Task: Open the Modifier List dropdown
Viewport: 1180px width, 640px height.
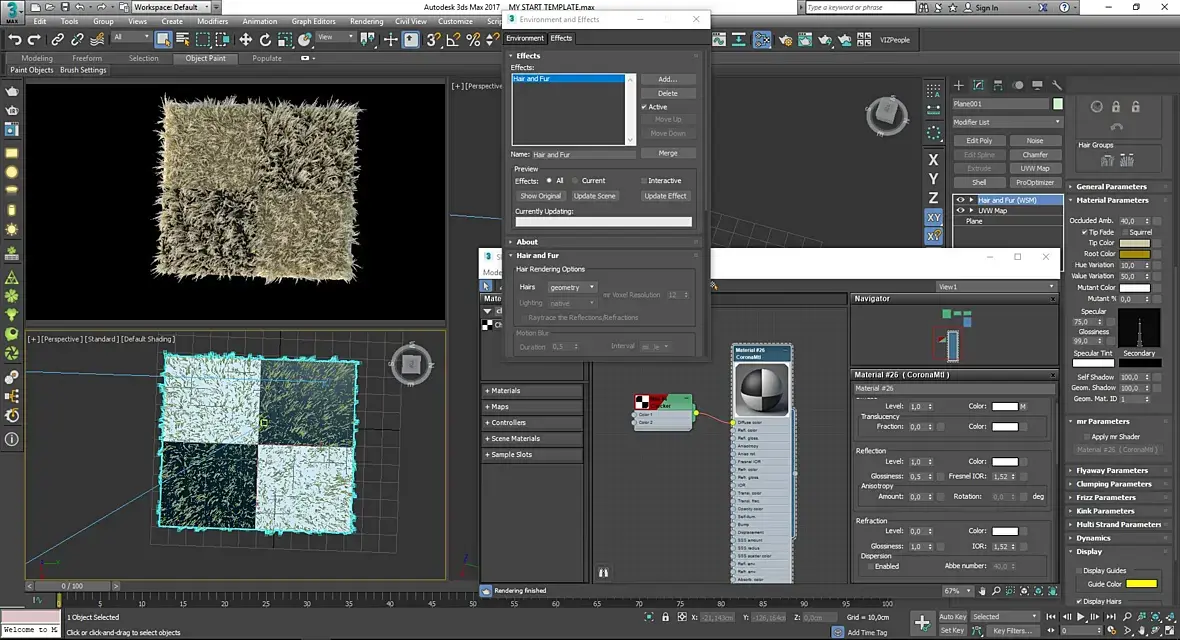Action: click(1006, 122)
